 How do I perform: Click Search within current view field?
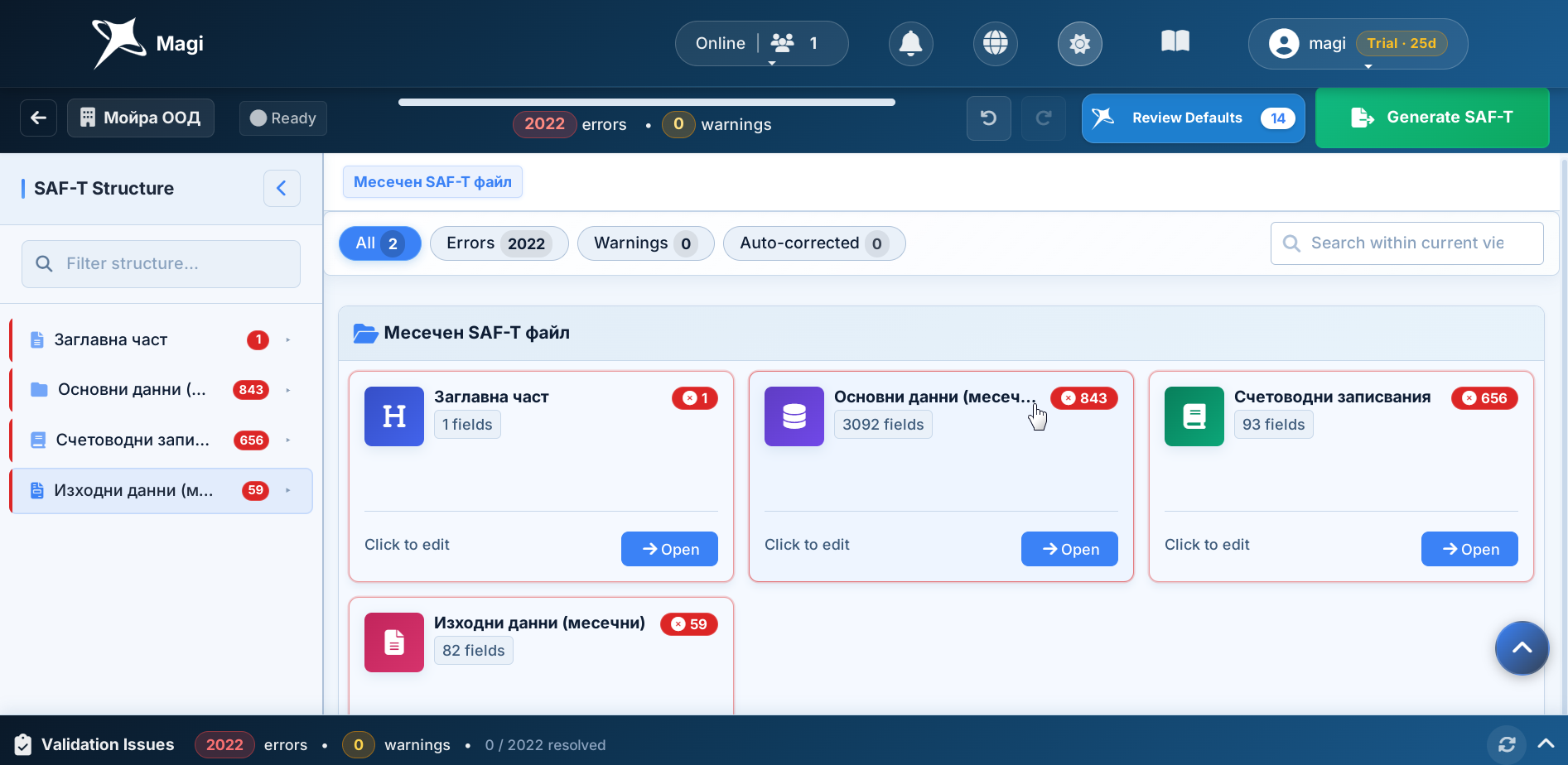[x=1406, y=243]
